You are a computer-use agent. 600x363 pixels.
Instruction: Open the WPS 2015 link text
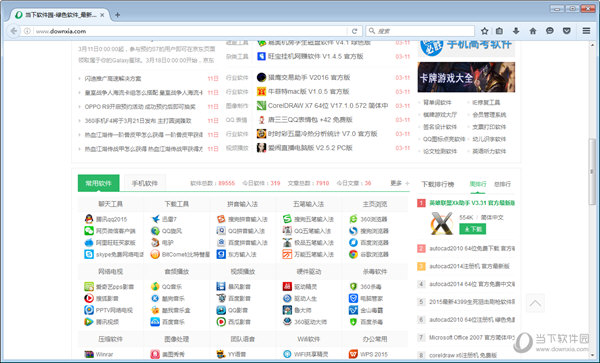tap(374, 354)
